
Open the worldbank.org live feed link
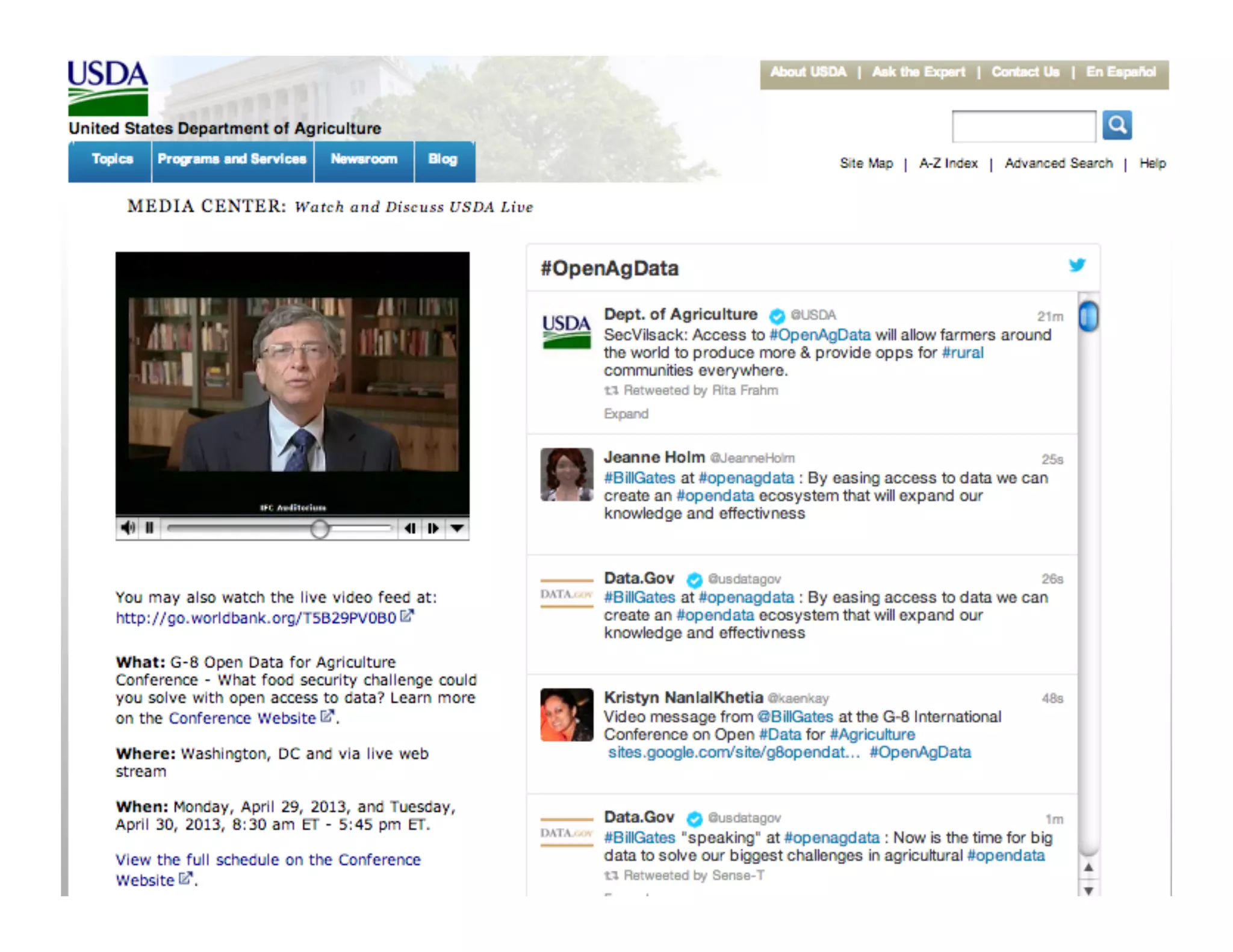(256, 618)
